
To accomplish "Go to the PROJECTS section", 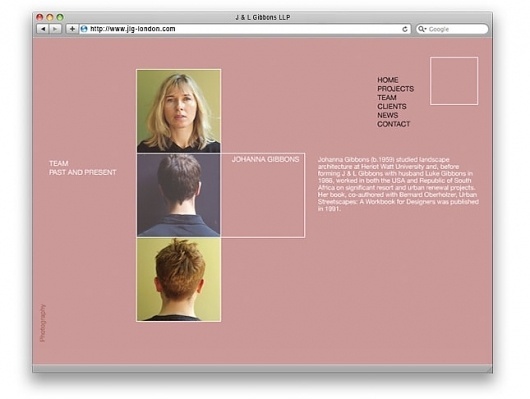I will tap(395, 89).
